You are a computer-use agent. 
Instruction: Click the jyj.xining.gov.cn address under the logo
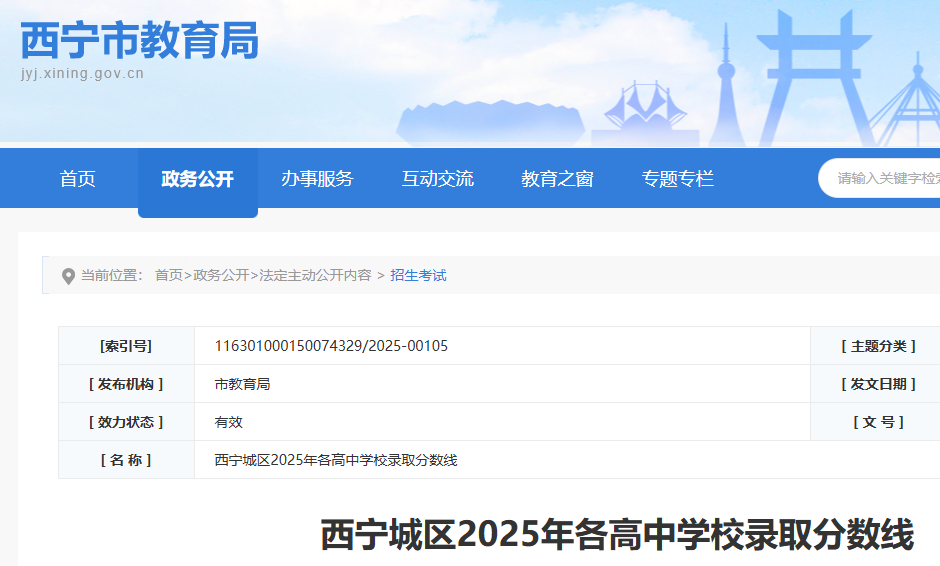pyautogui.click(x=82, y=74)
